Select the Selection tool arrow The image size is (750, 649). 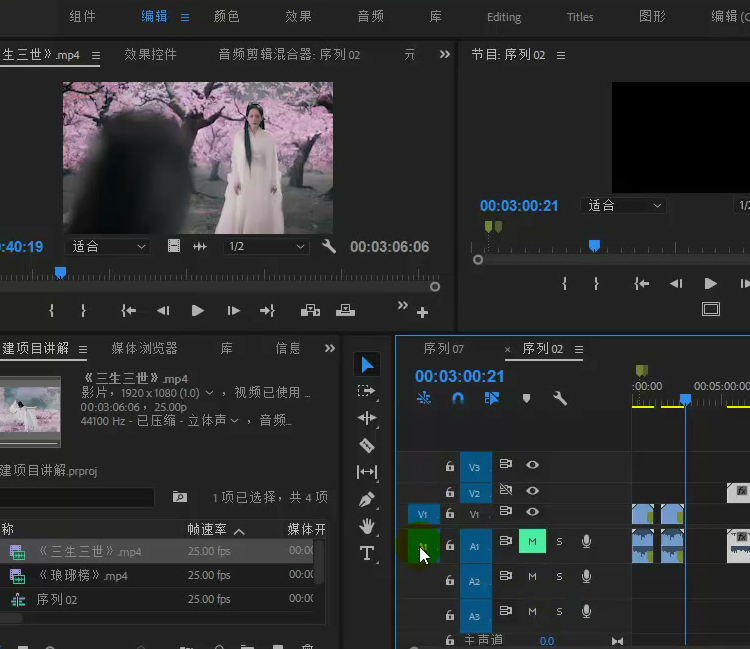(x=367, y=364)
